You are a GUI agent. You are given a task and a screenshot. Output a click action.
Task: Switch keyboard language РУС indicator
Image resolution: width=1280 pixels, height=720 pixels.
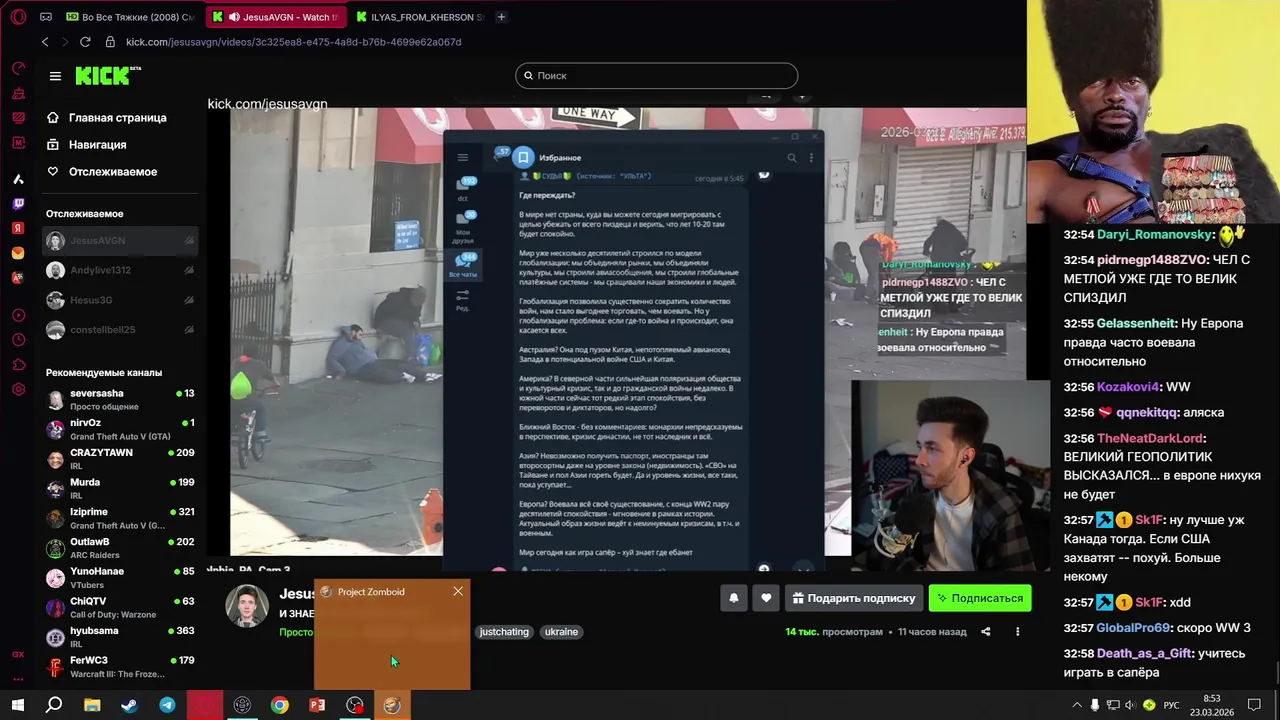click(1172, 705)
